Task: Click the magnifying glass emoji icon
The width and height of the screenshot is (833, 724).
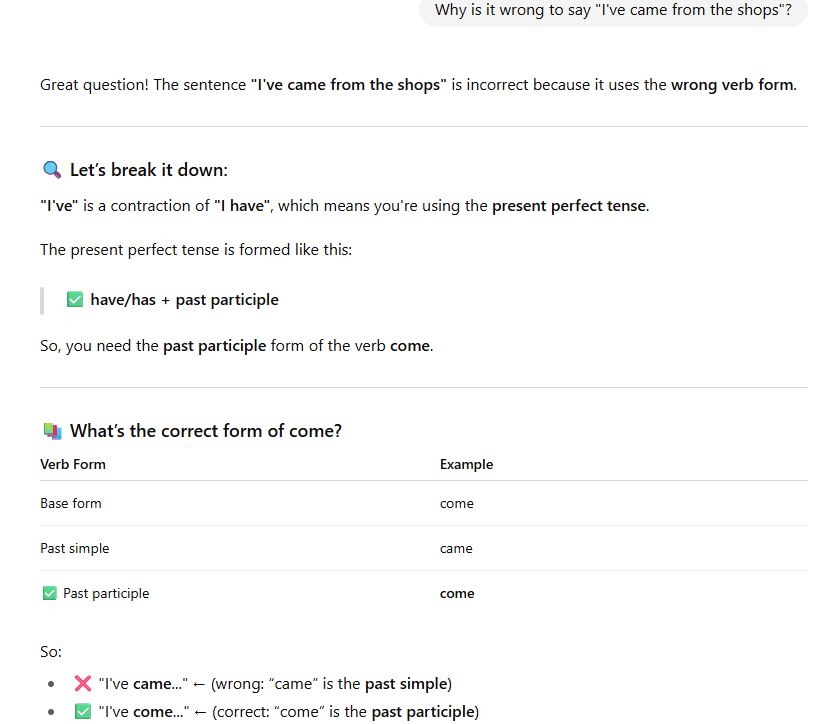Action: [x=52, y=170]
